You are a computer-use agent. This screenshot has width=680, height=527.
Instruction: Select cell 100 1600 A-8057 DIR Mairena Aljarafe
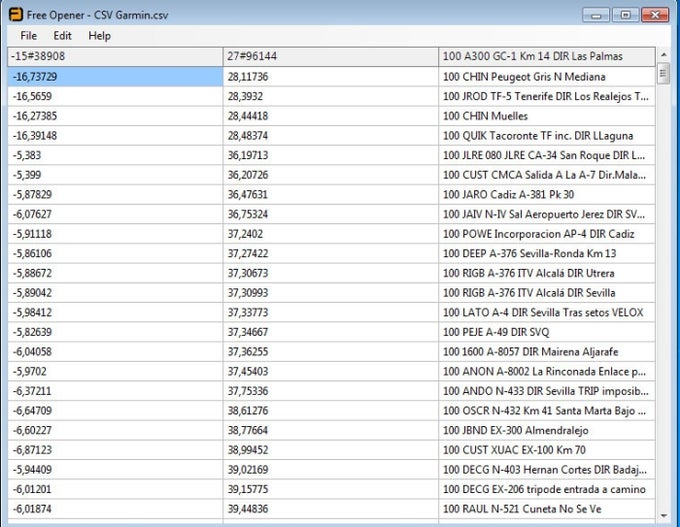point(547,352)
